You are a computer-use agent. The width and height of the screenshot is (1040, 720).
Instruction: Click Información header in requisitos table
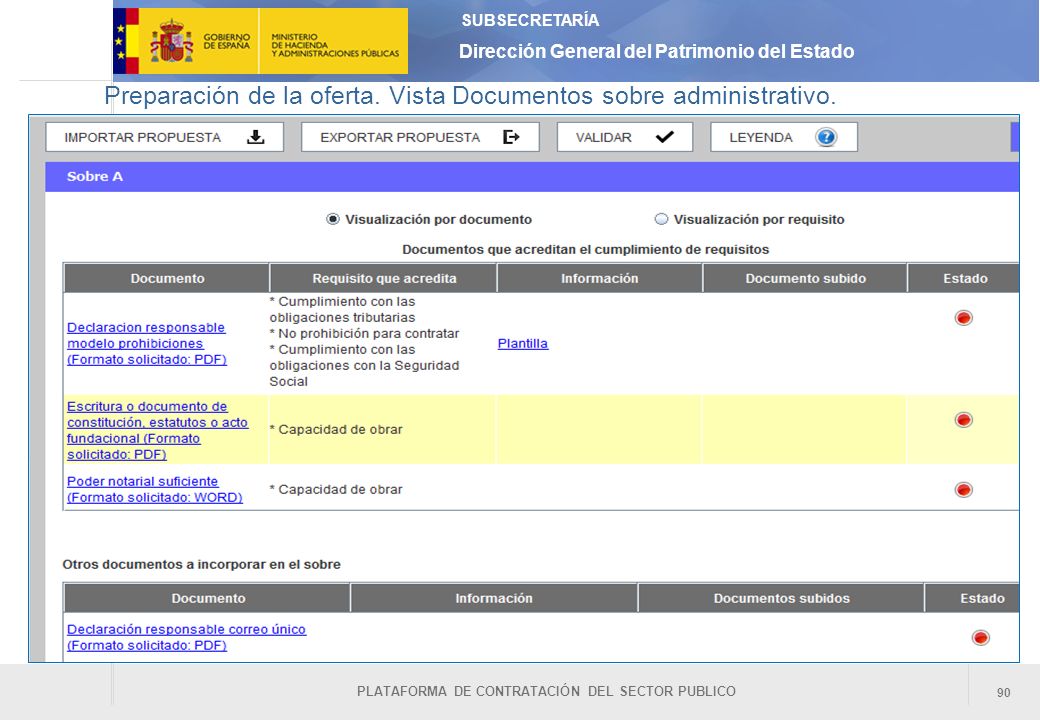tap(600, 278)
